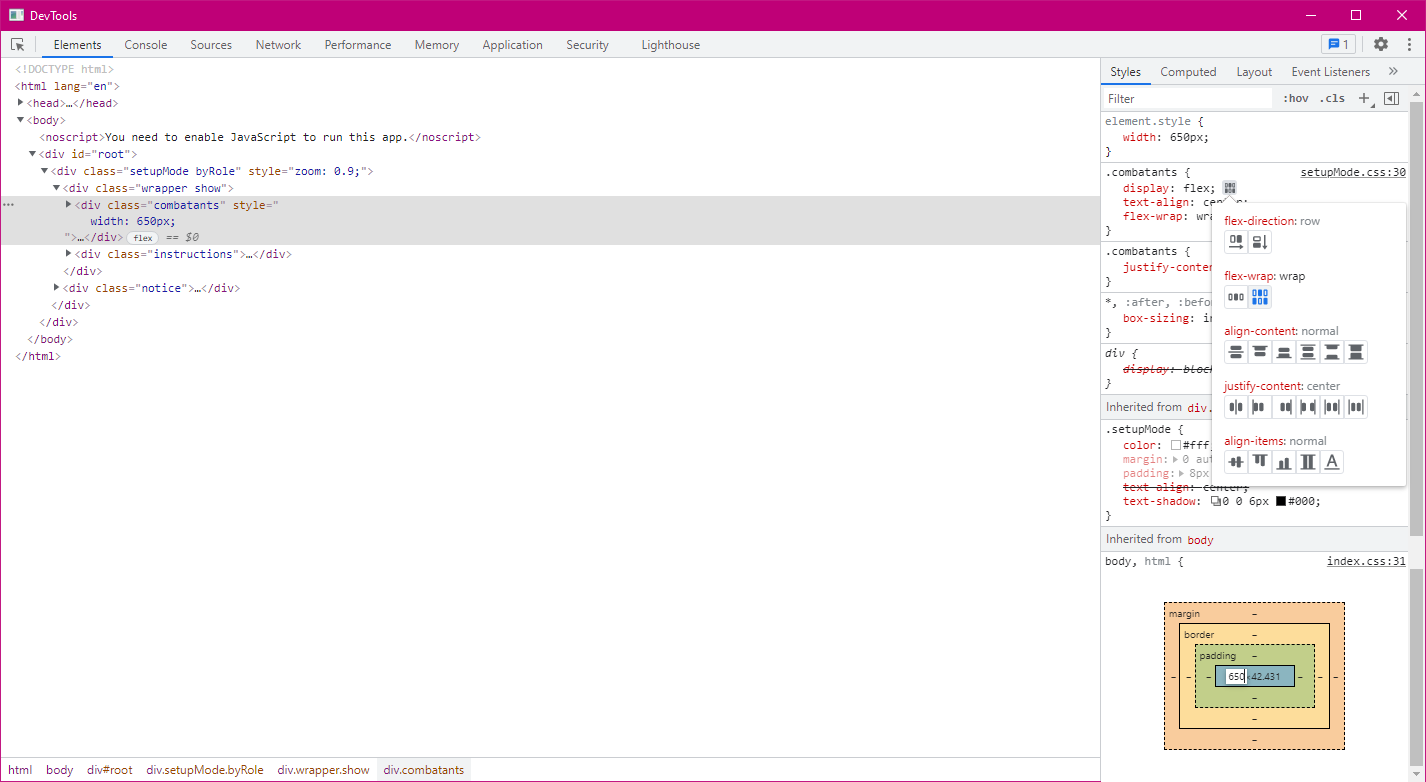The width and height of the screenshot is (1426, 782).
Task: Open the Lighthouse tab
Action: 671,45
